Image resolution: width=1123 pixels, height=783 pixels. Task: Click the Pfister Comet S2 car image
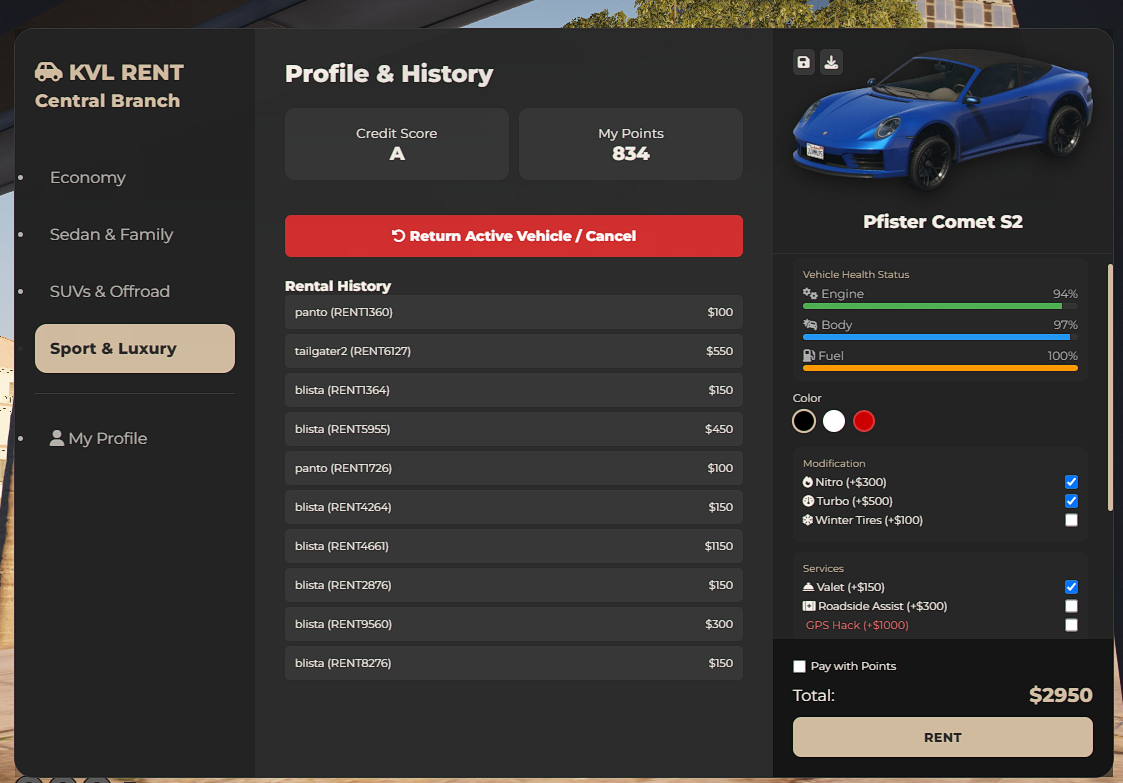(943, 118)
